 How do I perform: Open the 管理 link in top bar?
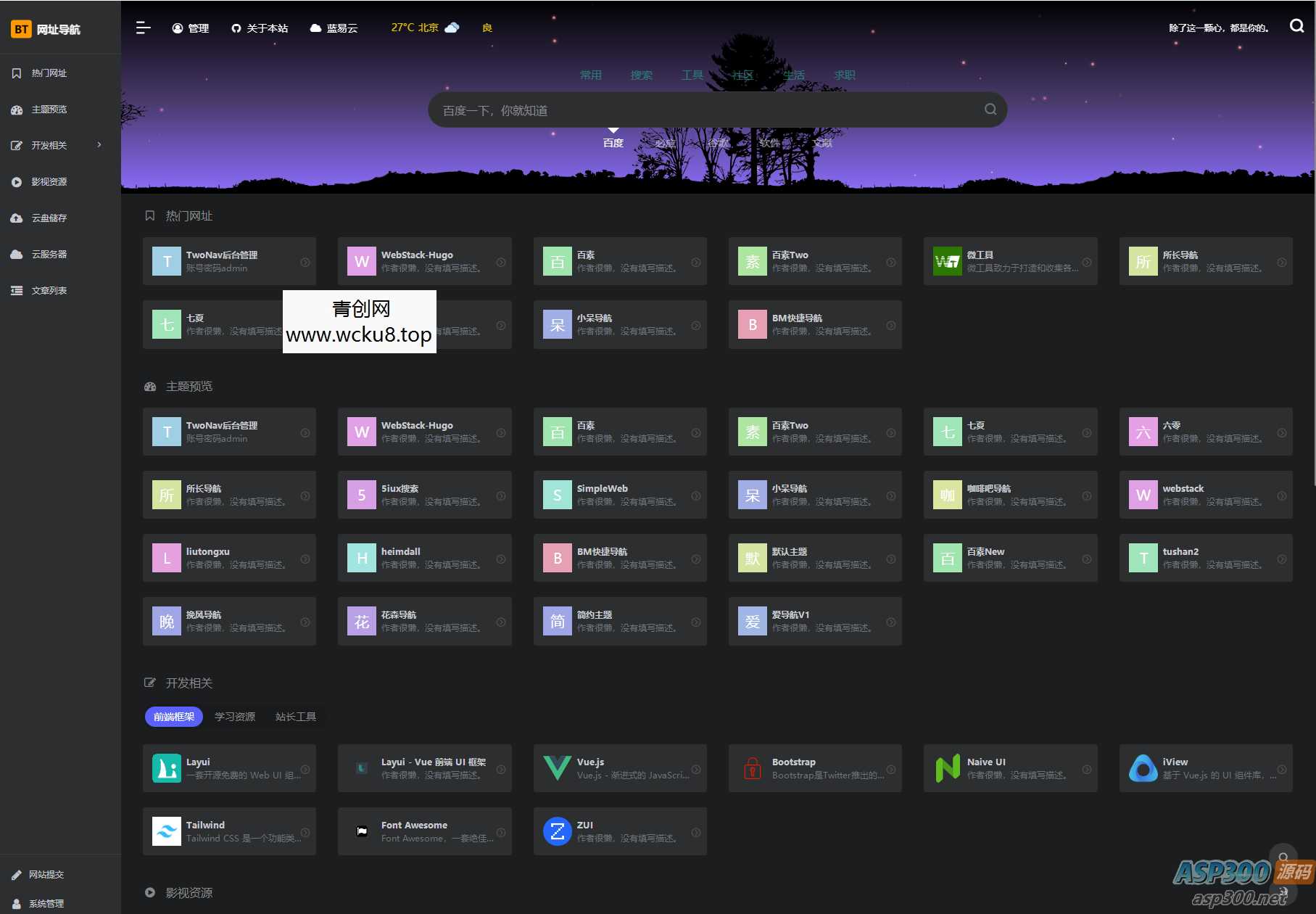click(191, 28)
